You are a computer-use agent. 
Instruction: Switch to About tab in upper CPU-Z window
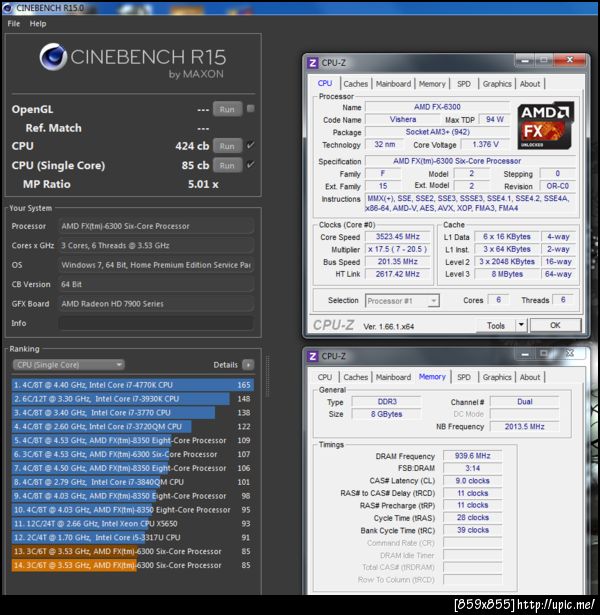coord(530,84)
